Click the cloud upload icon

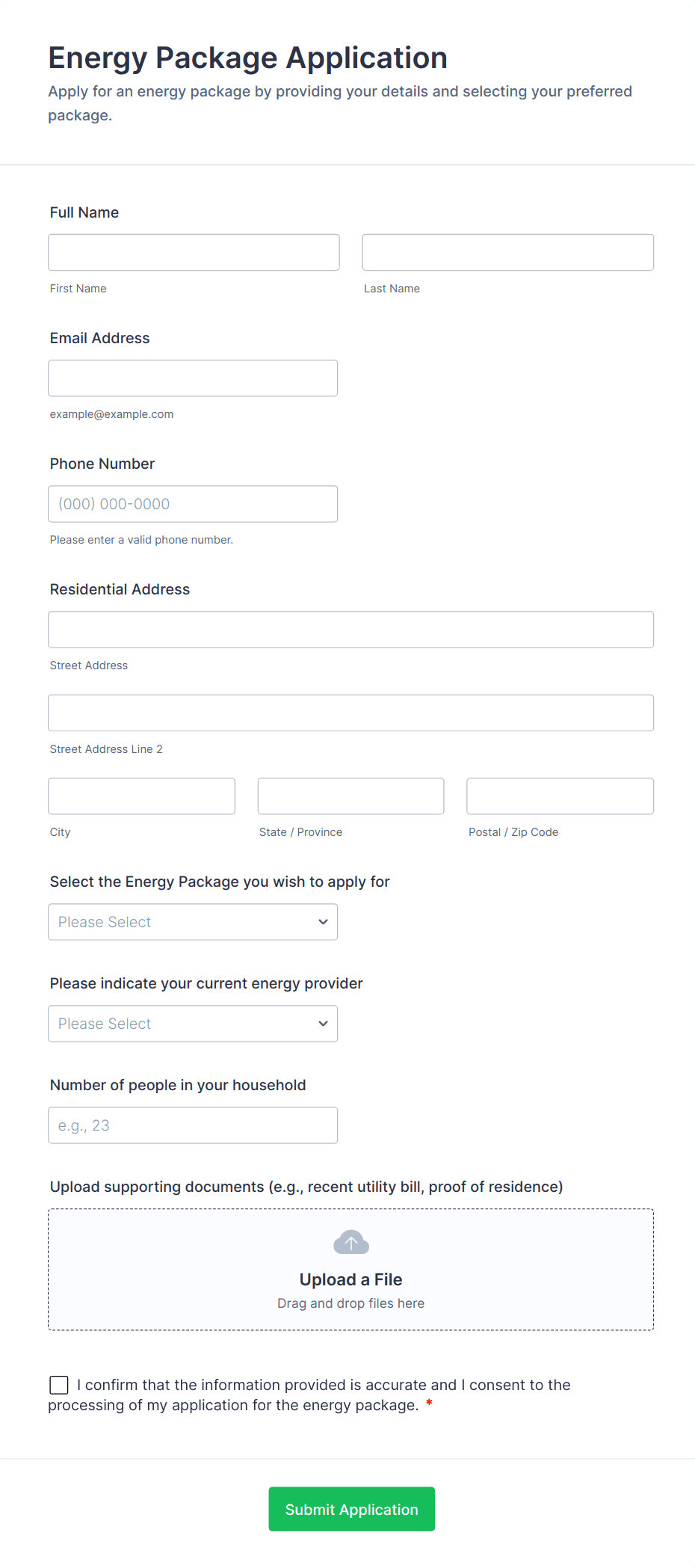coord(350,1242)
